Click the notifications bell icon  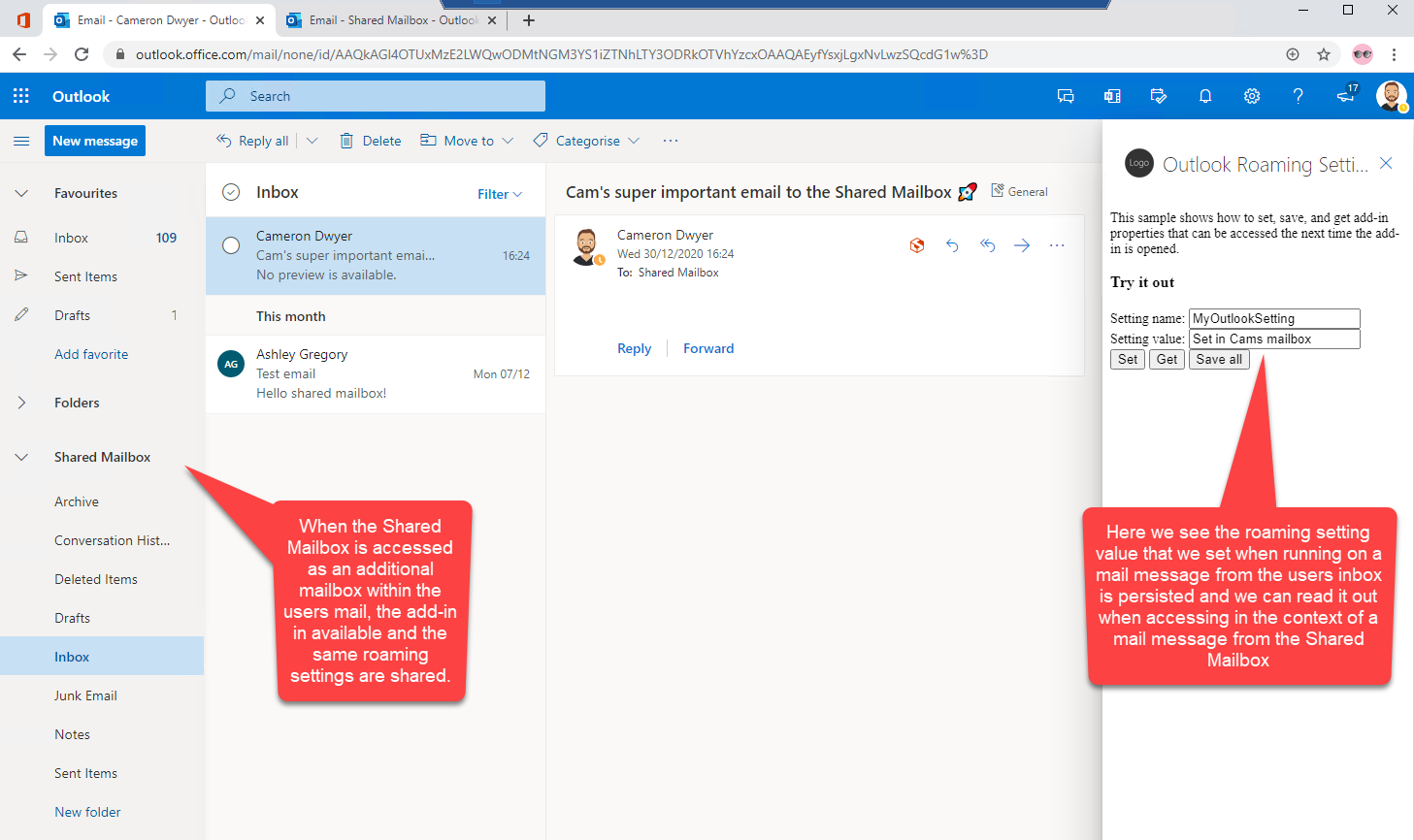coord(1205,96)
